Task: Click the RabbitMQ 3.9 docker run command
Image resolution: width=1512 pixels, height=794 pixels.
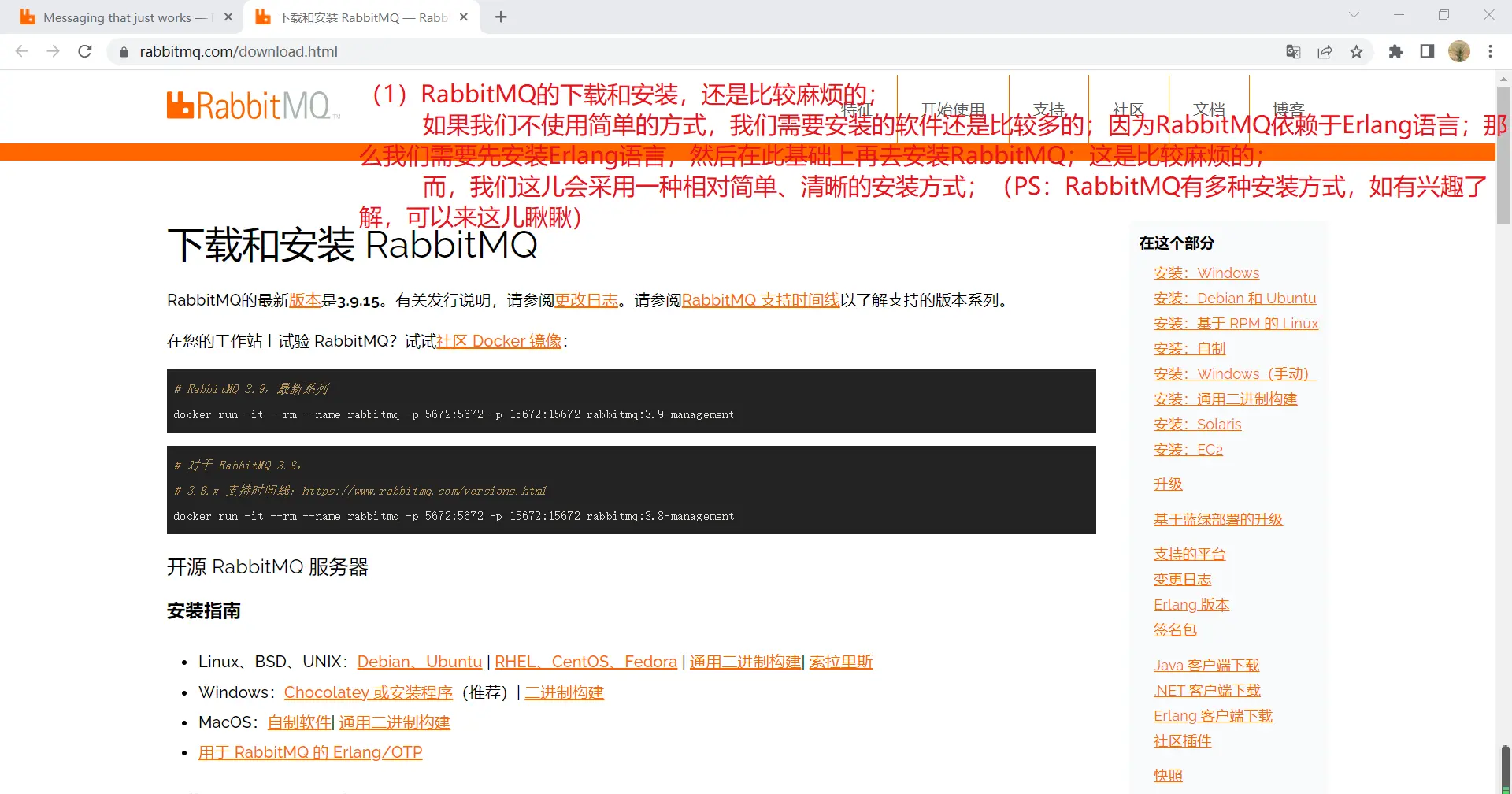Action: pos(454,415)
